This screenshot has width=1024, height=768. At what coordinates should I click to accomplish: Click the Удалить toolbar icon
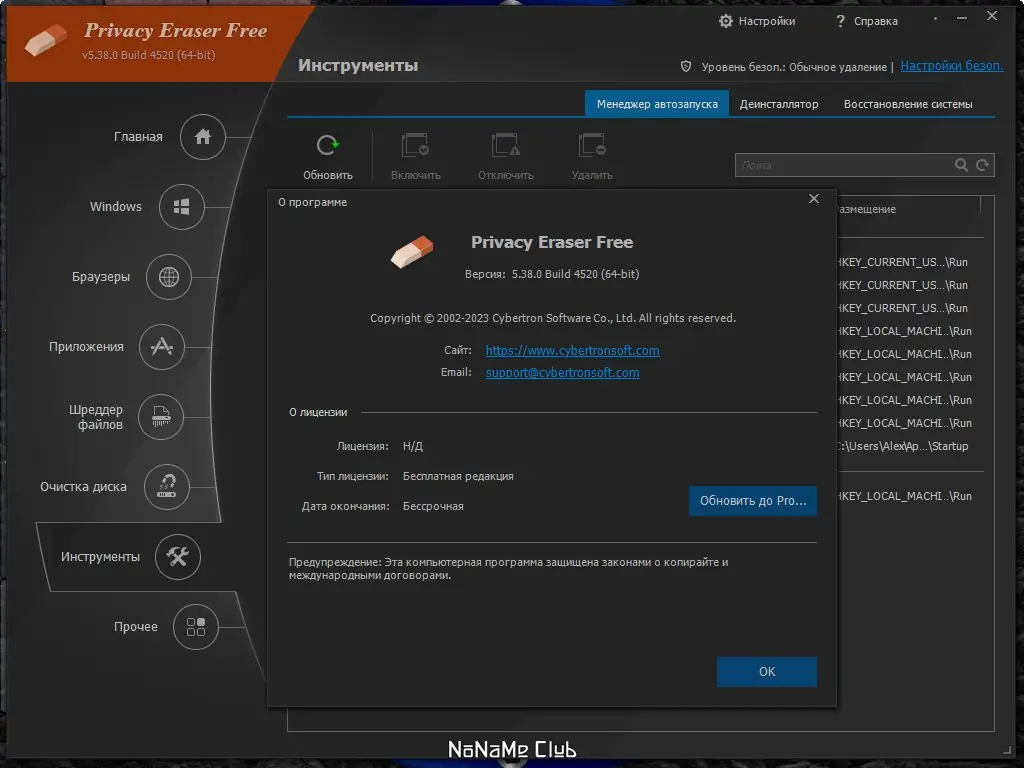coord(592,145)
